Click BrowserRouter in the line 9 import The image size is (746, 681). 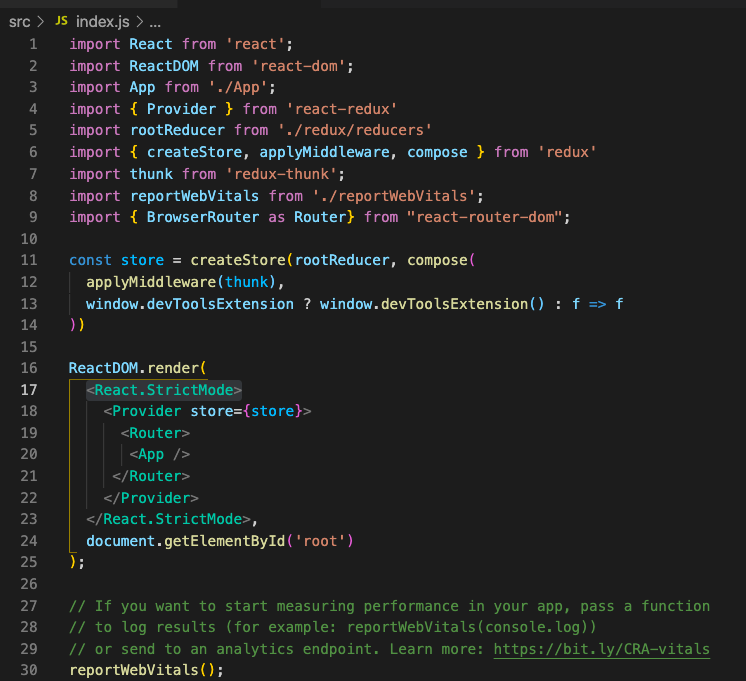pos(203,217)
